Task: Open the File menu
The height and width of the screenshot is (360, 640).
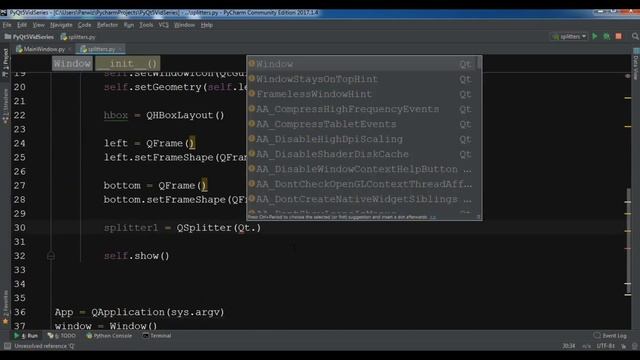Action: pyautogui.click(x=7, y=25)
